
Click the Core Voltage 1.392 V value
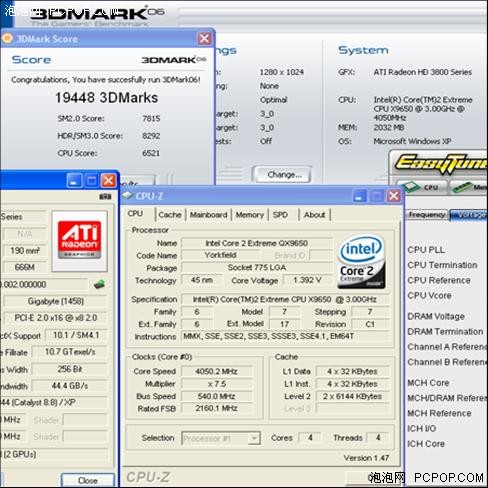pyautogui.click(x=307, y=280)
